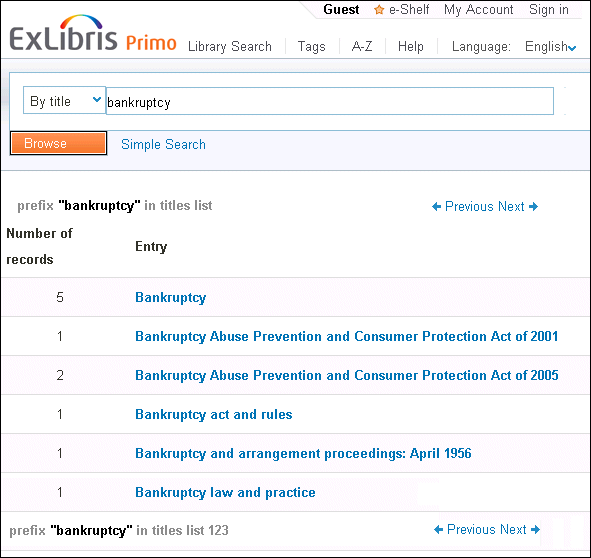591x558 pixels.
Task: Click the orange Browse button
Action: [58, 143]
